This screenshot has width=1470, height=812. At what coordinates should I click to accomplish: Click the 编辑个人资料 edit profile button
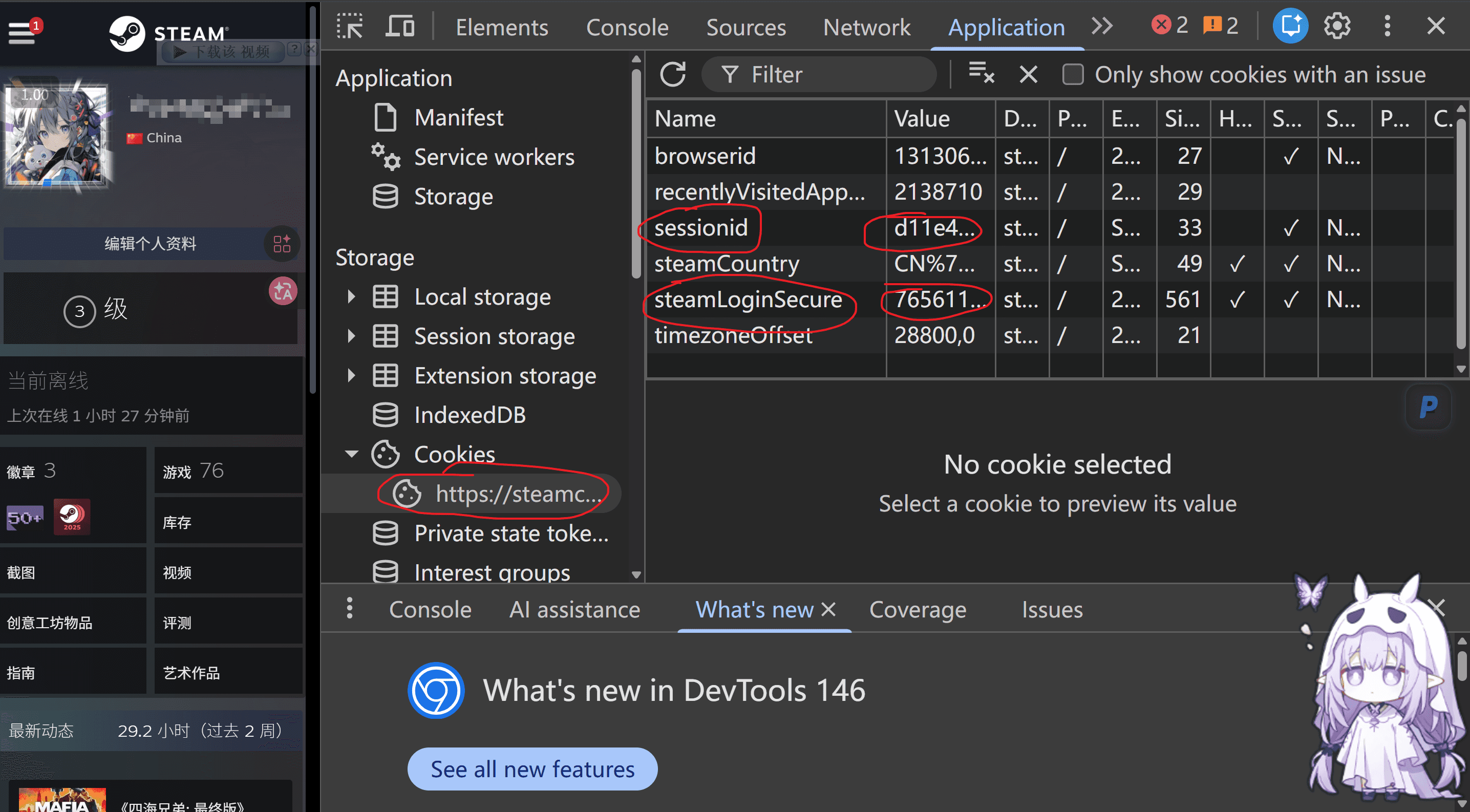point(150,244)
